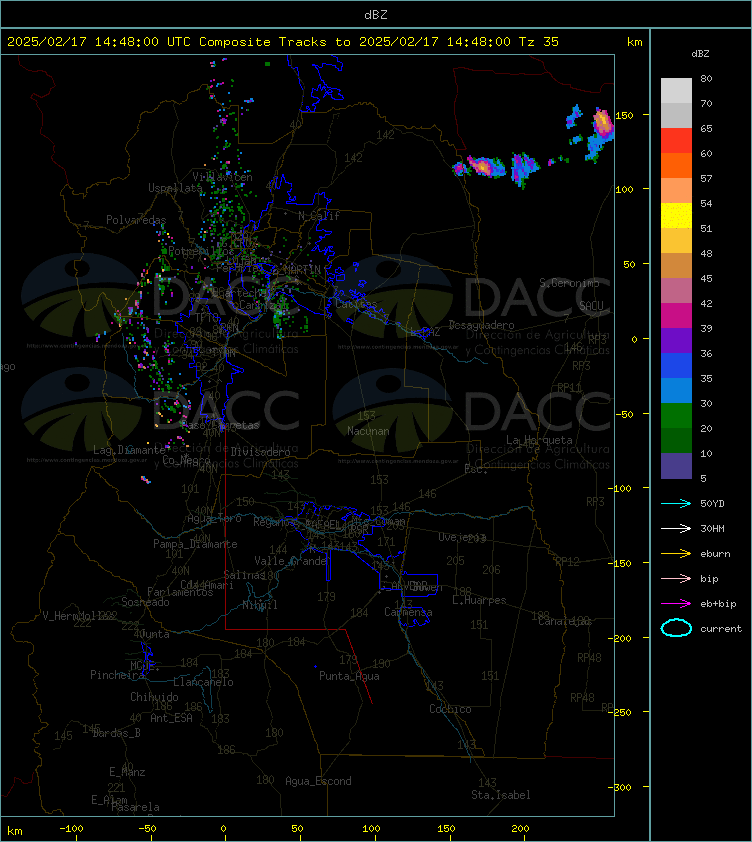Image resolution: width=752 pixels, height=842 pixels.
Task: Click the 'Desaguadero' map label
Action: 481,325
